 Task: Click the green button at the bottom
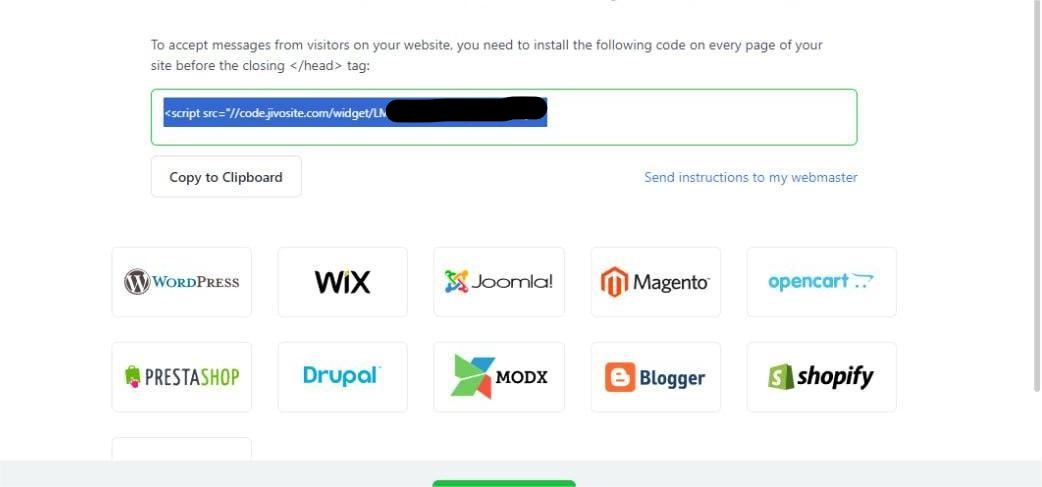pyautogui.click(x=504, y=484)
